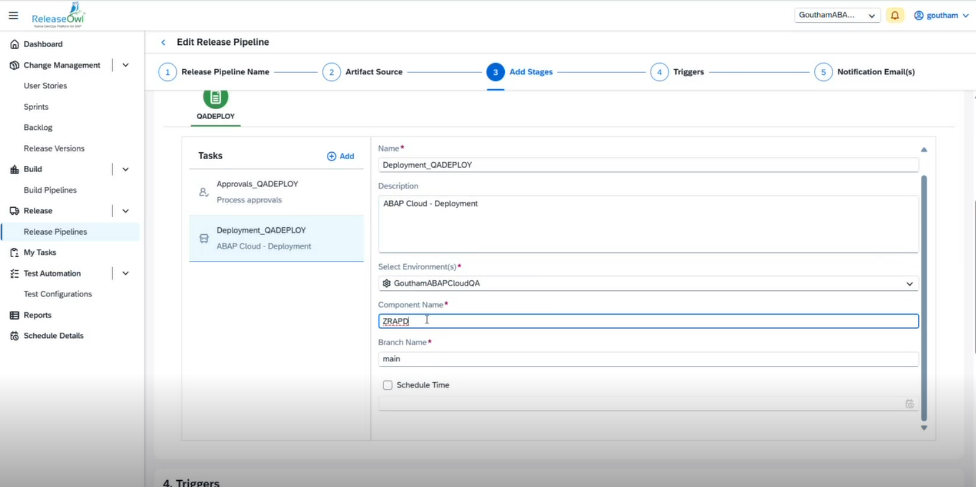Click Add to create a task

coord(340,156)
